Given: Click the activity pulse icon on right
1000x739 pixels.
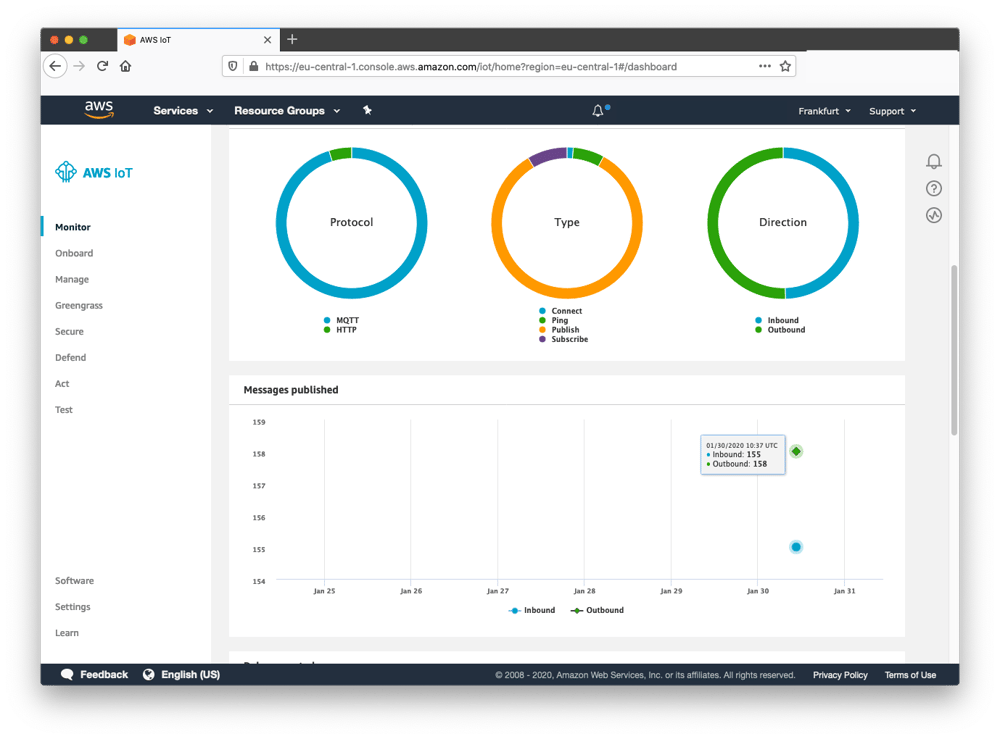Looking at the screenshot, I should pyautogui.click(x=934, y=215).
